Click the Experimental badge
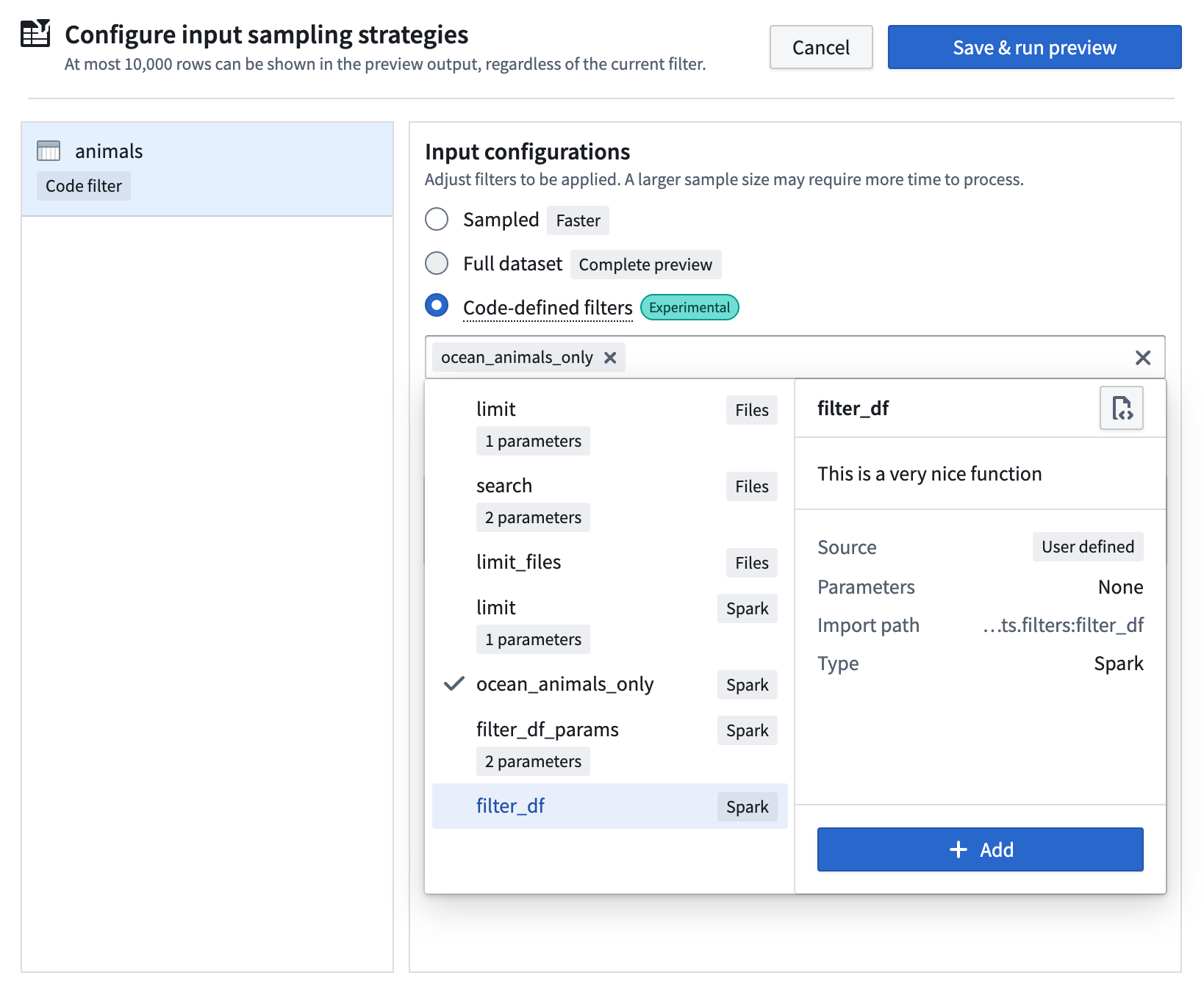 (689, 307)
